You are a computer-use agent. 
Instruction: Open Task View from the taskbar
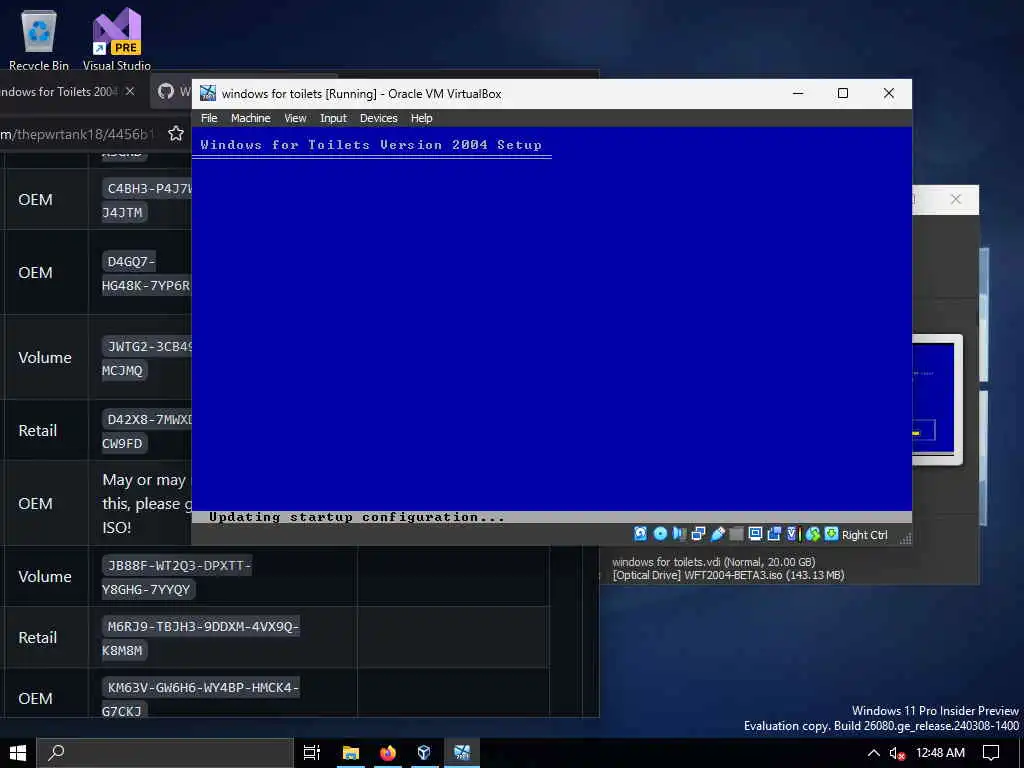(312, 753)
